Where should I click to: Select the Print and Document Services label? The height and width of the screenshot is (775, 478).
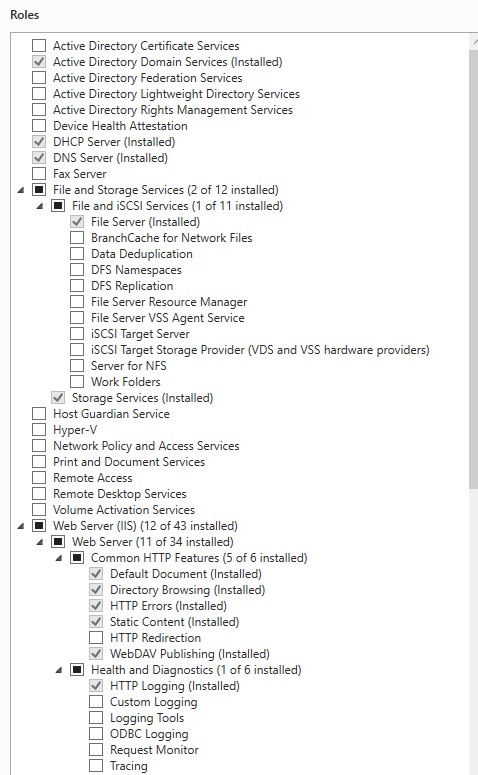[x=129, y=462]
